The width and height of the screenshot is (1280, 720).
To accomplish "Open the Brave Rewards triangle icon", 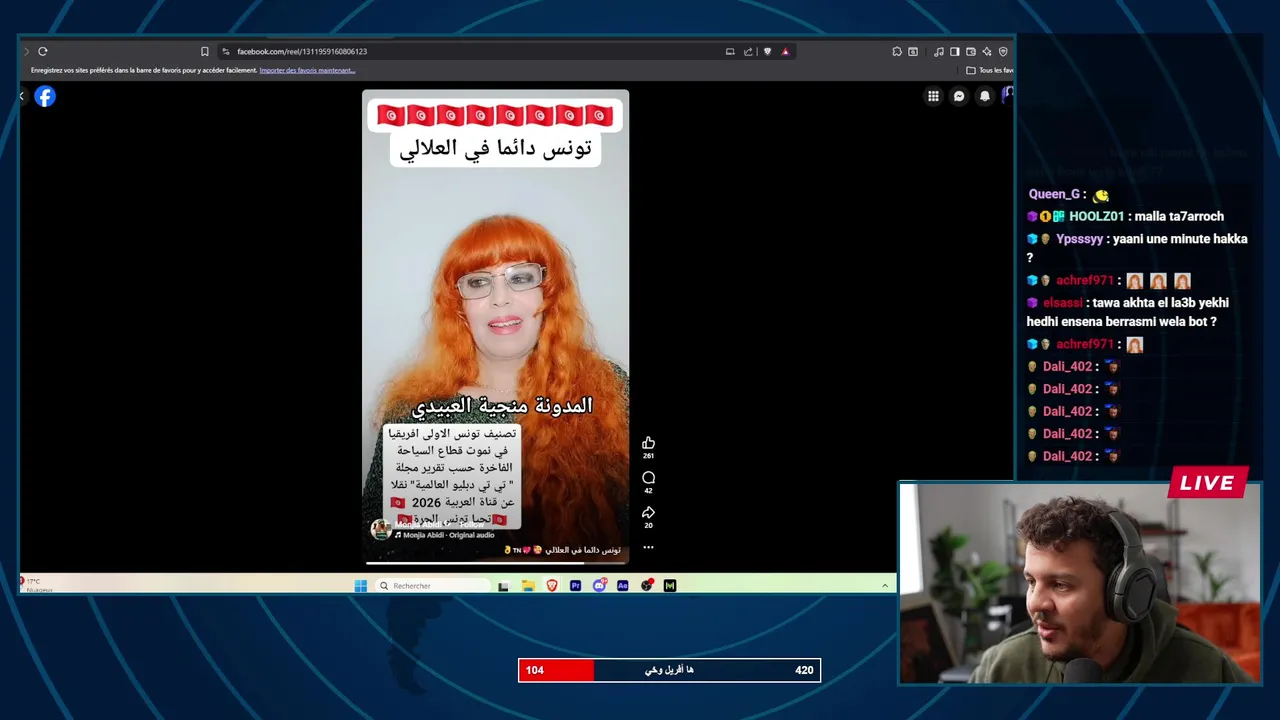I will 785,51.
